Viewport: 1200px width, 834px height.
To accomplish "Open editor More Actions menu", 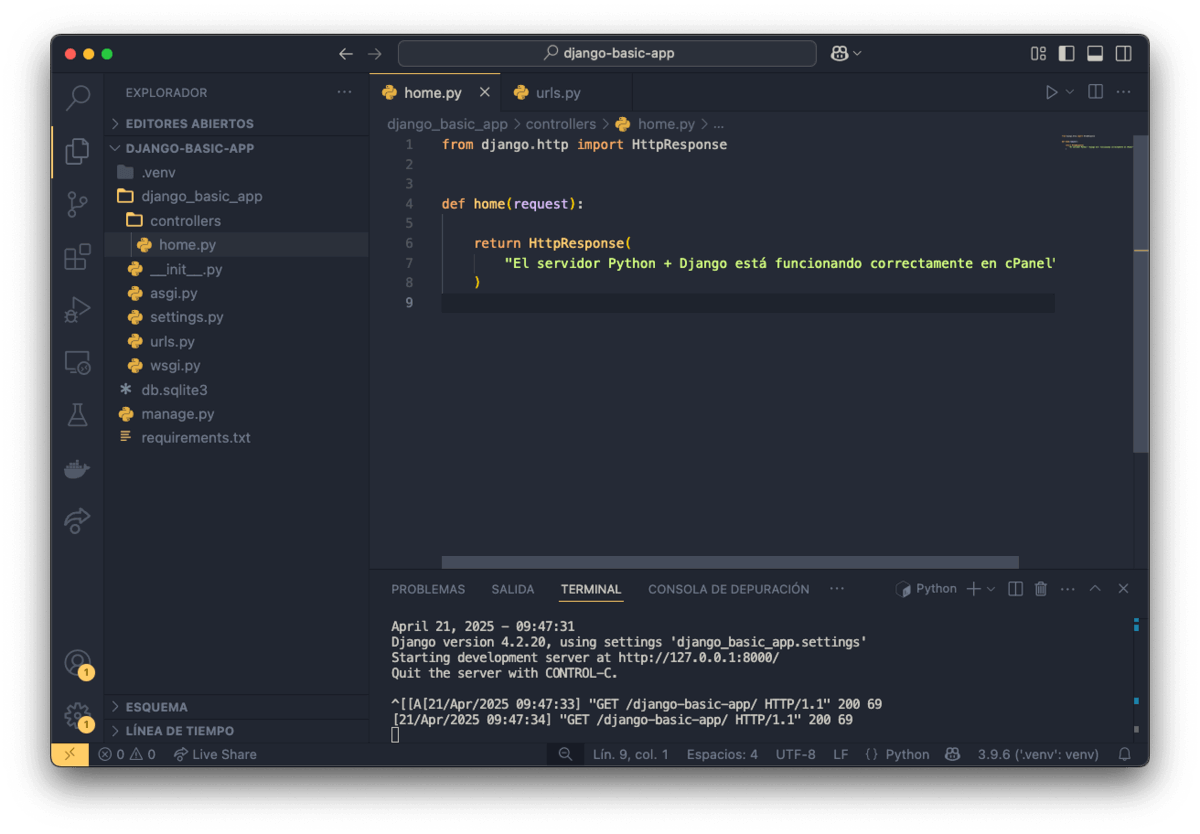I will 1124,92.
